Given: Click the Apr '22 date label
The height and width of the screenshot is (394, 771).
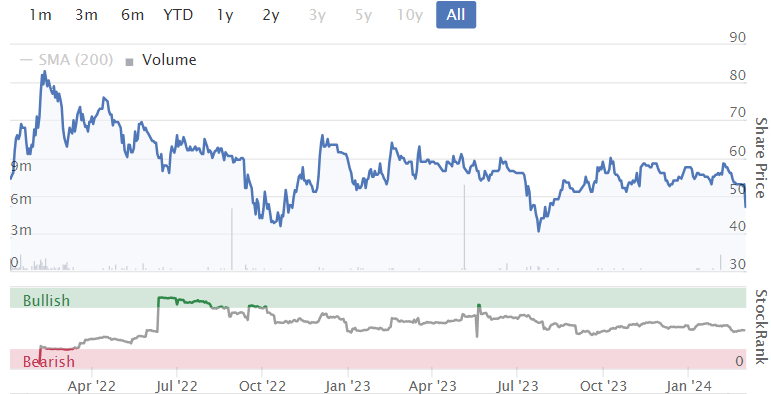Looking at the screenshot, I should 91,386.
